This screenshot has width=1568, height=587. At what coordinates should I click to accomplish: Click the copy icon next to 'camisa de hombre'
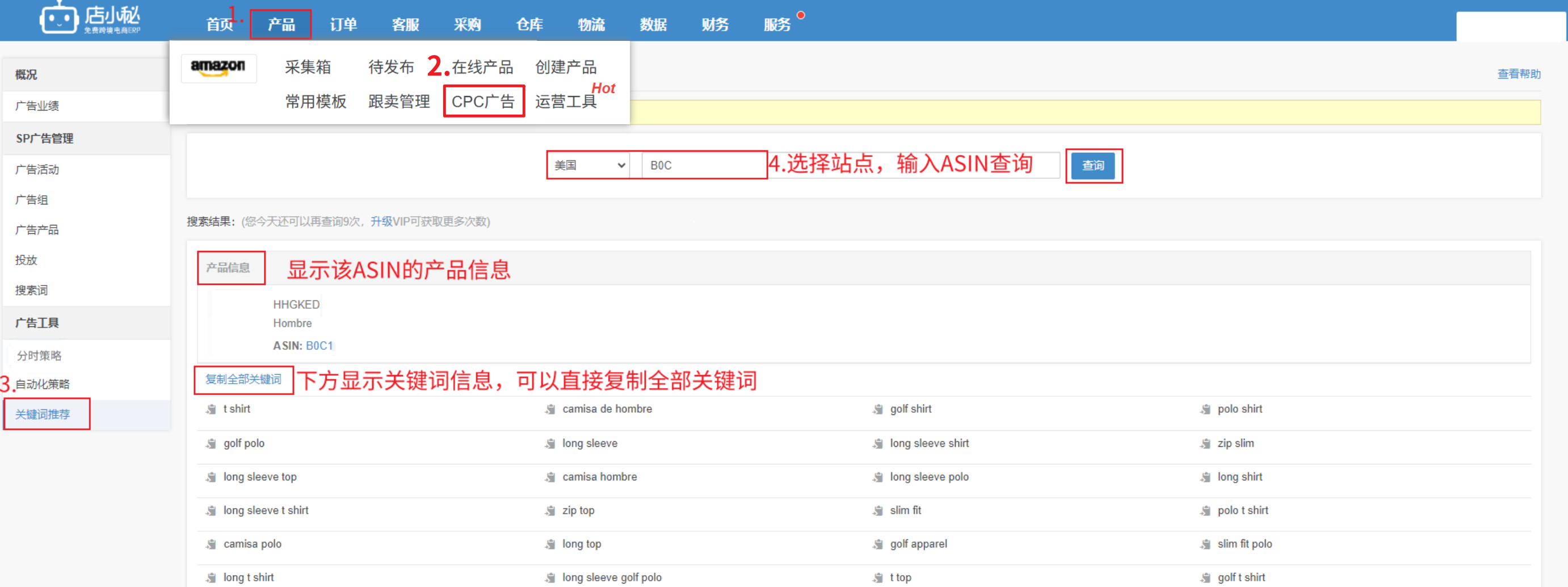pos(550,409)
